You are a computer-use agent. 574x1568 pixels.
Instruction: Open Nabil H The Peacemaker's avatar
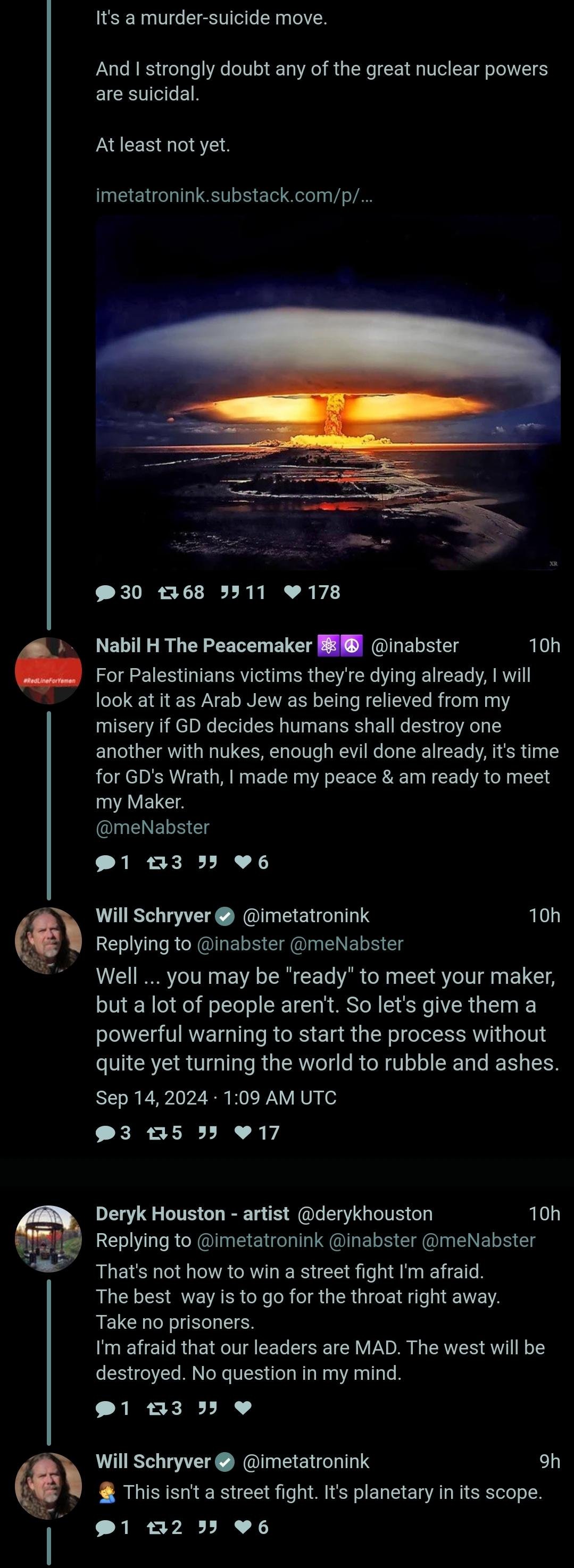point(48,671)
